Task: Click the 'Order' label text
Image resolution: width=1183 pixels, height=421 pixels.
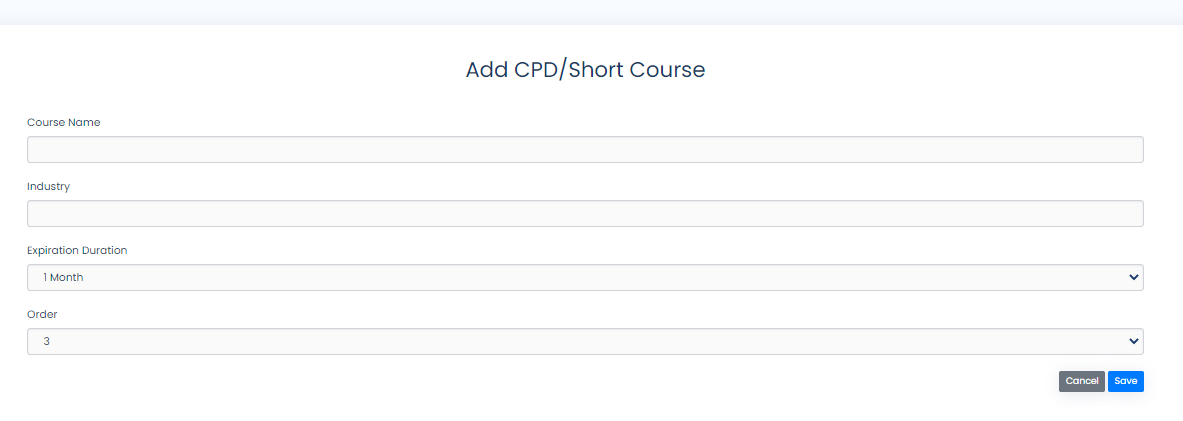Action: click(x=42, y=315)
